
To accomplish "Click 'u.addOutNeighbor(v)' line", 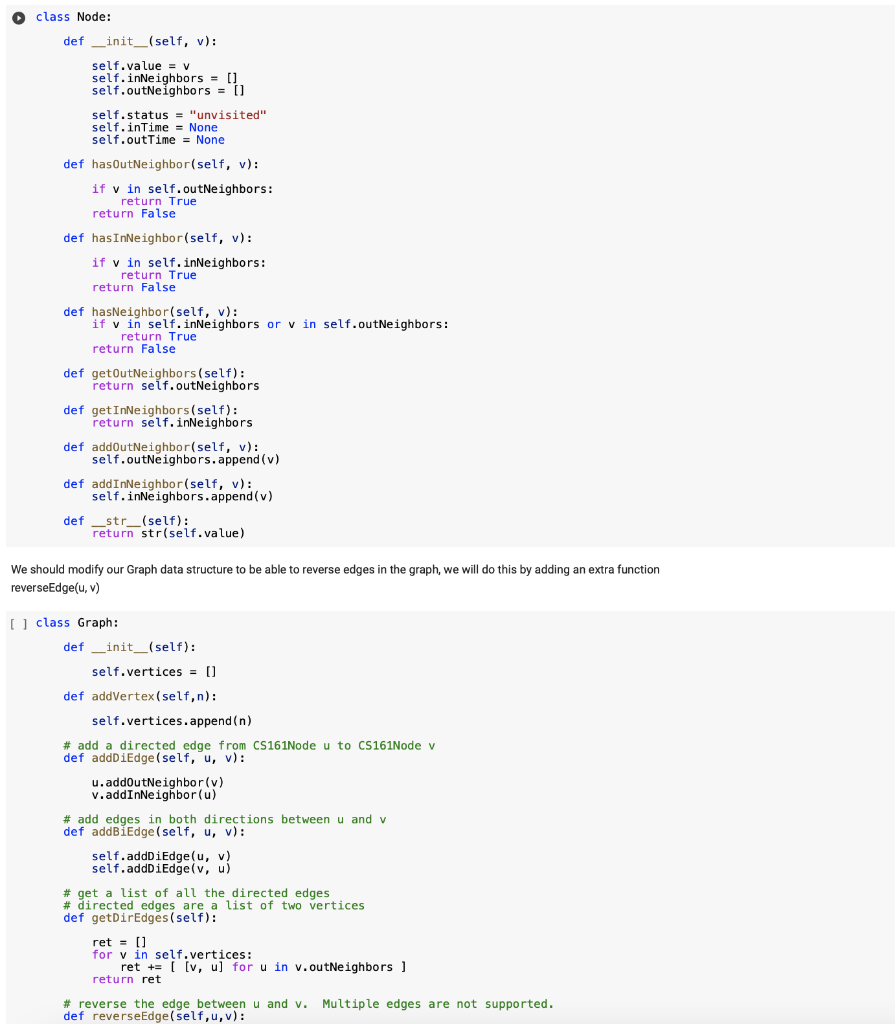I will coord(157,782).
